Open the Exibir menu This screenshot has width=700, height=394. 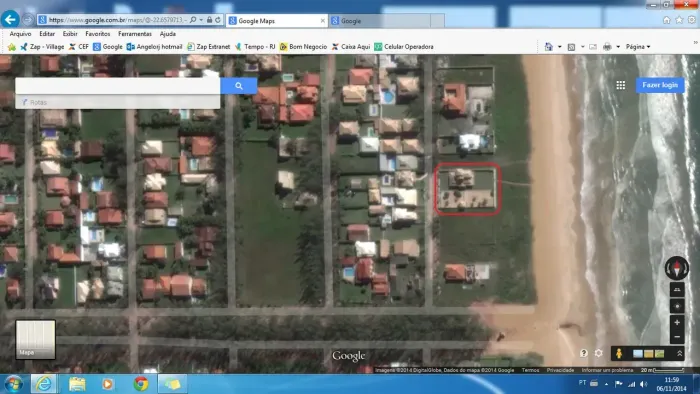(70, 34)
